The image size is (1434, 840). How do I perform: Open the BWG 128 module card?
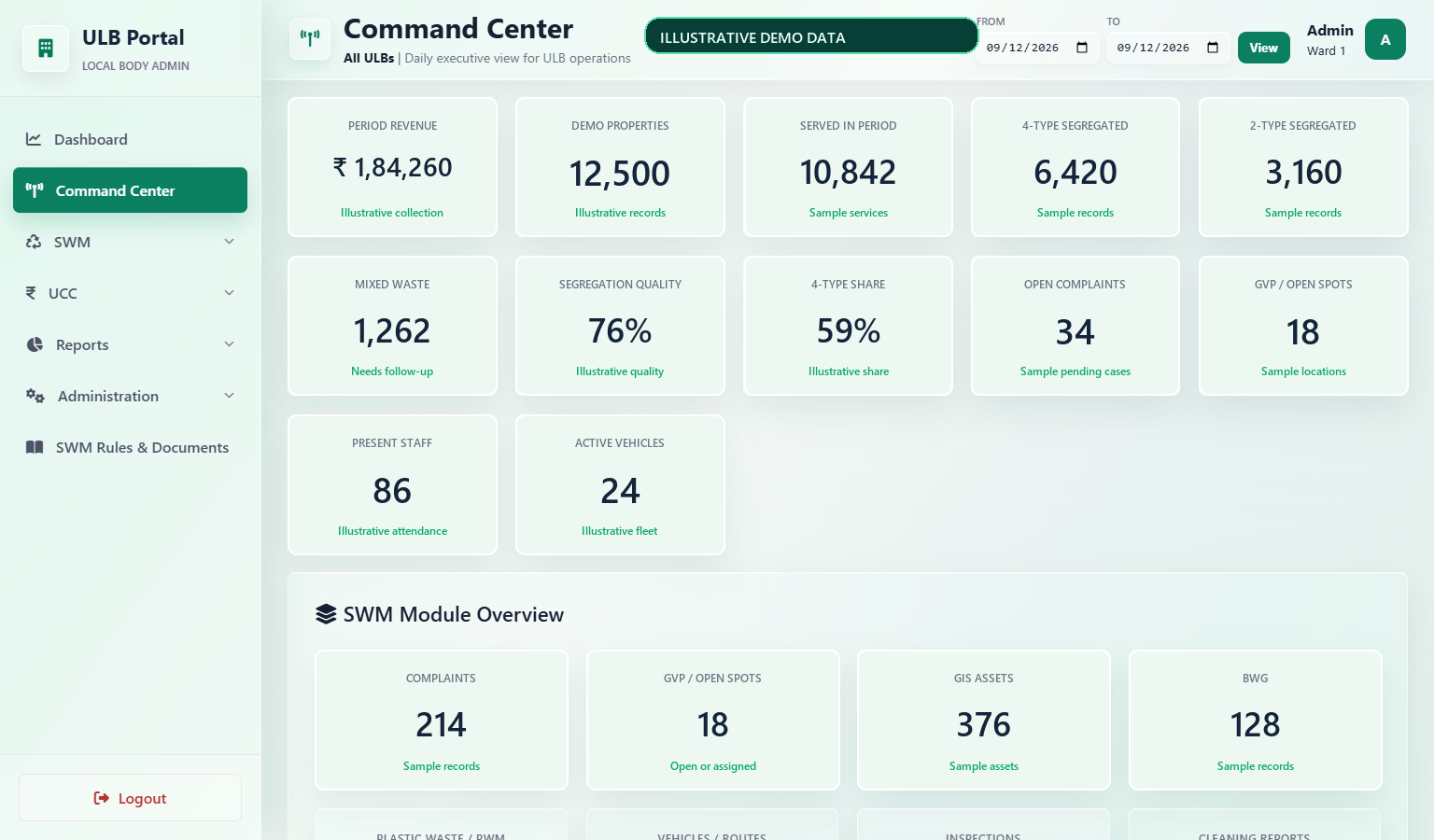pos(1256,721)
